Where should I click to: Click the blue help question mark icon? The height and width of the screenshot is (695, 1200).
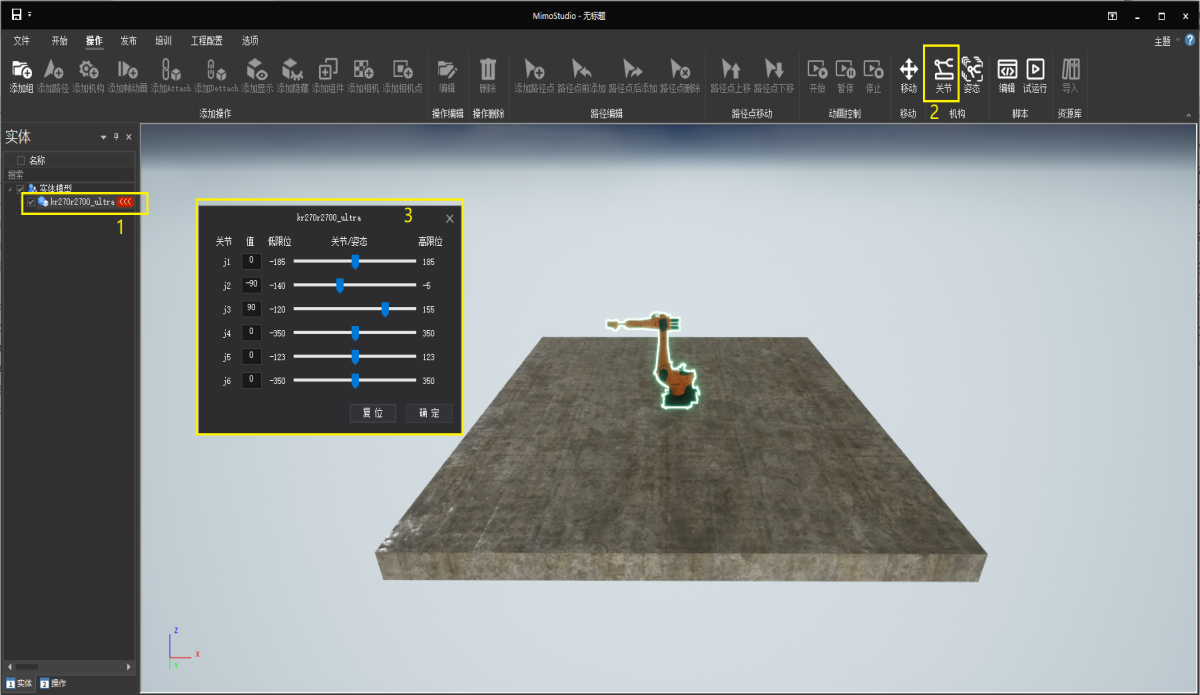point(1189,41)
